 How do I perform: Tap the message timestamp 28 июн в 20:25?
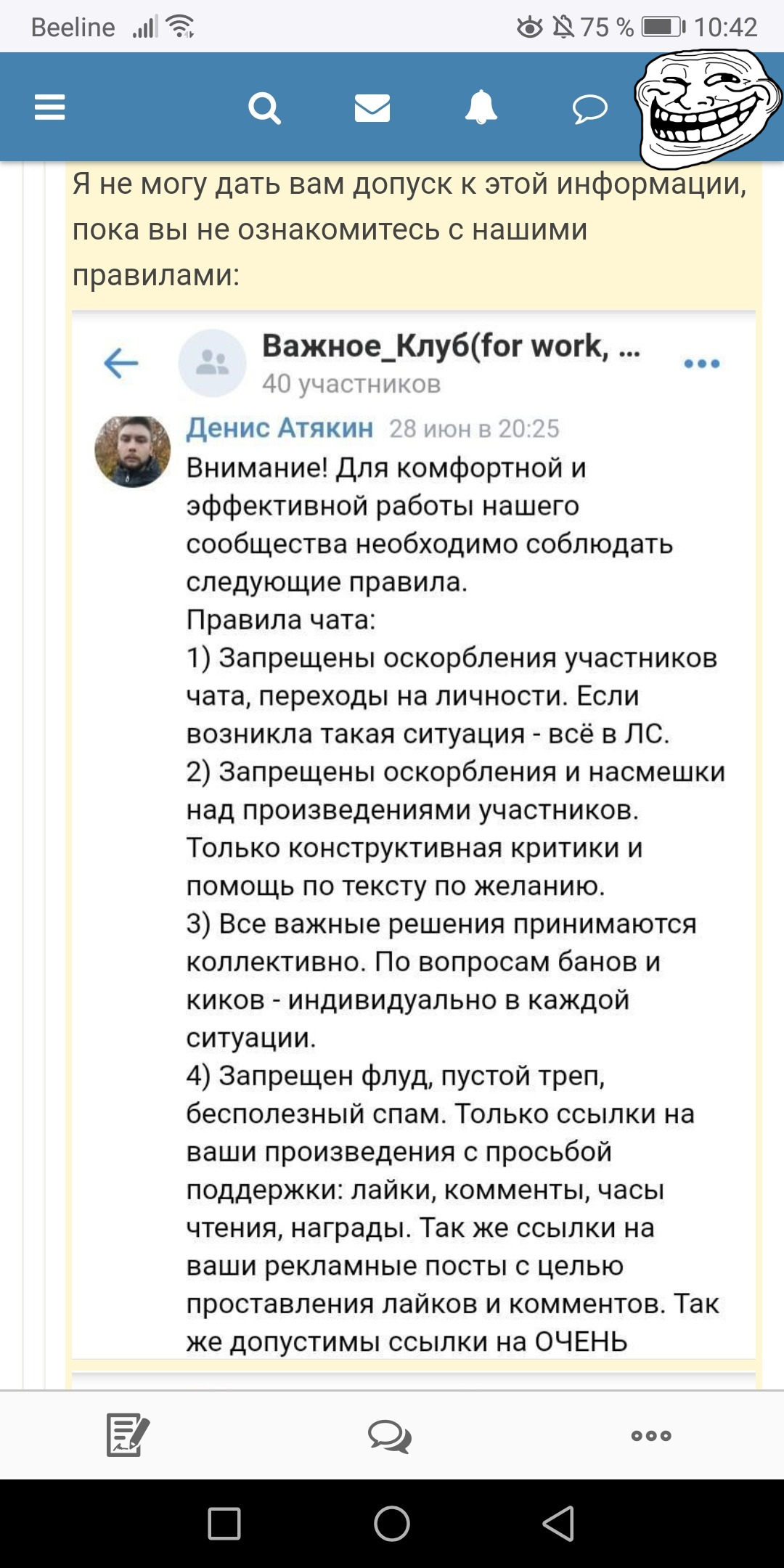click(x=474, y=429)
